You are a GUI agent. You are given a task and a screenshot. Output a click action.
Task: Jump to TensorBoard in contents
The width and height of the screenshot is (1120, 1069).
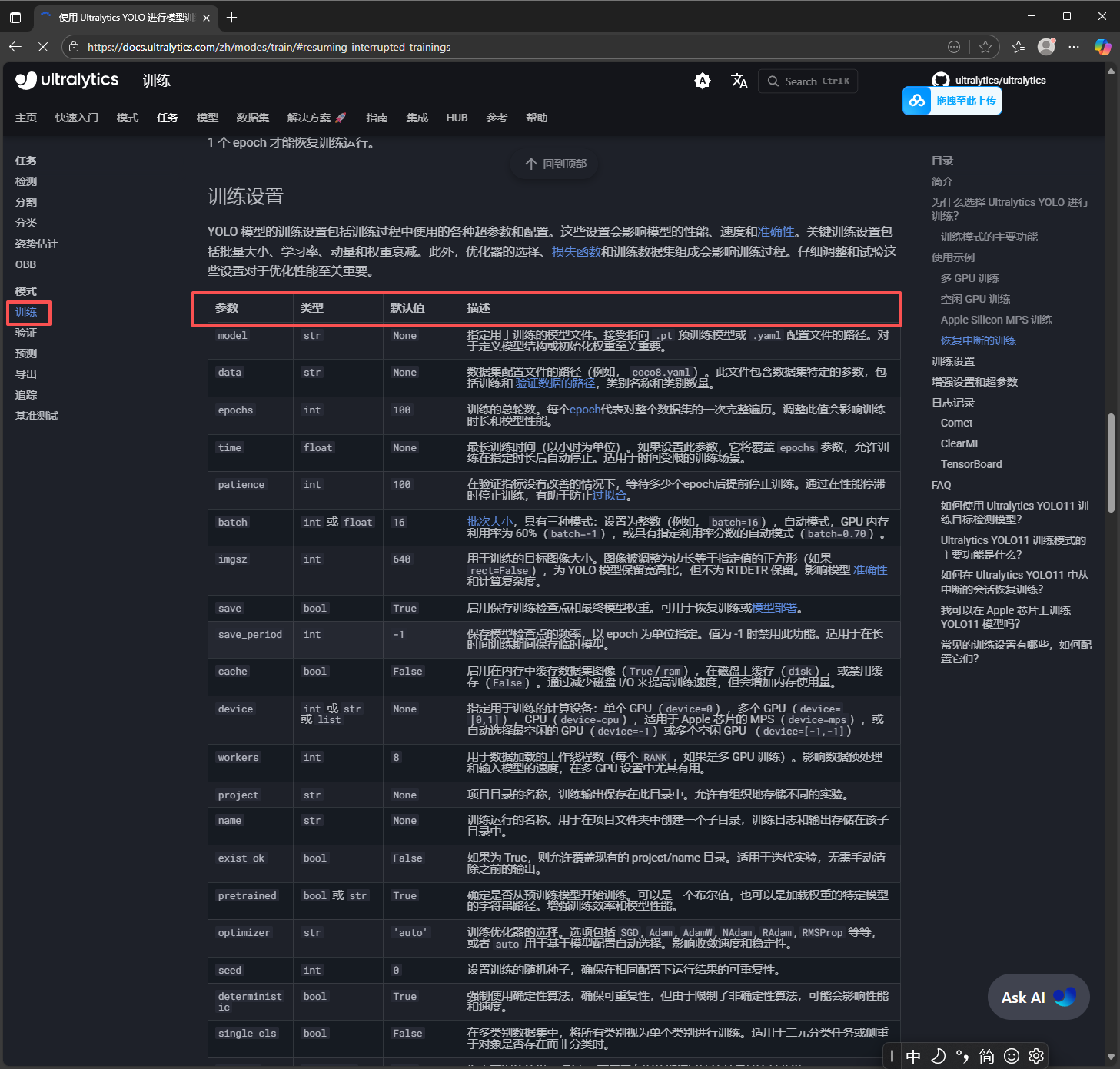pos(972,464)
